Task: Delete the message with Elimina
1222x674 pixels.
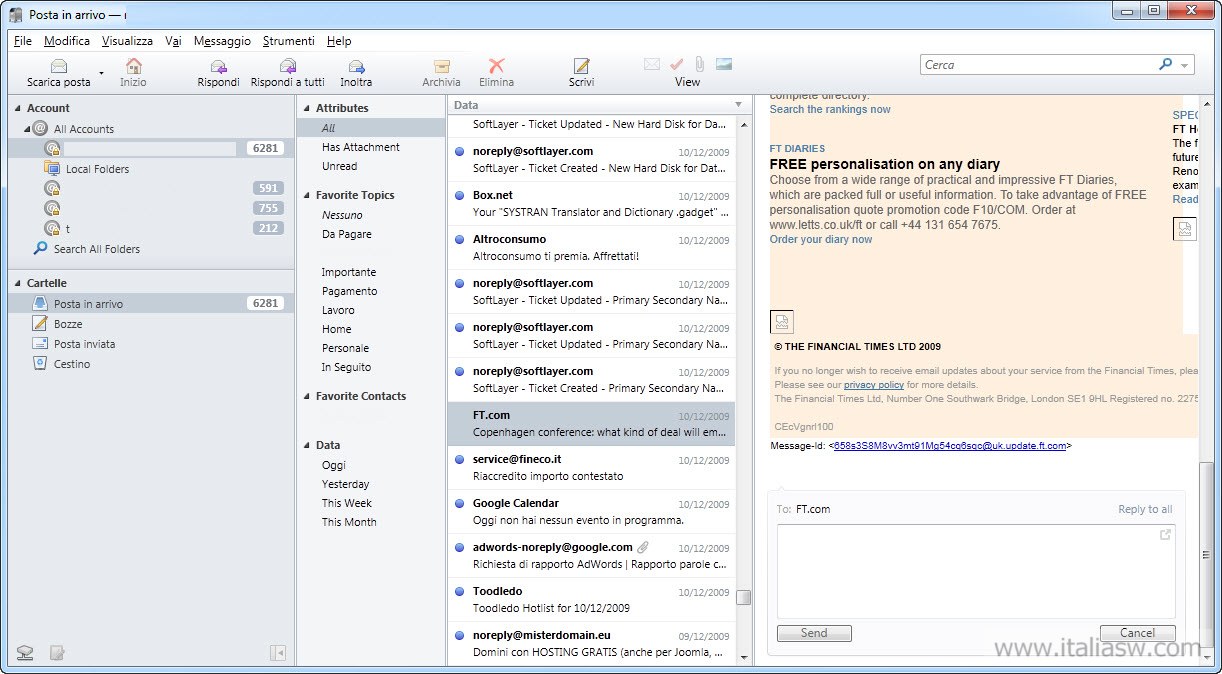Action: (496, 66)
